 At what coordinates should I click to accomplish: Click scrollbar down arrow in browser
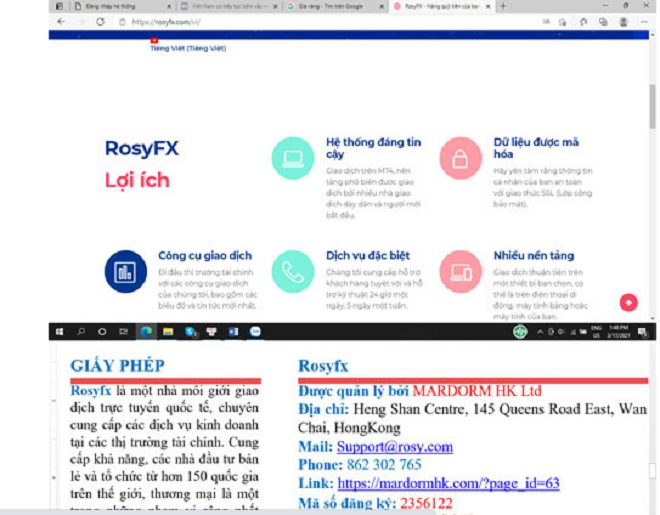coord(652,319)
